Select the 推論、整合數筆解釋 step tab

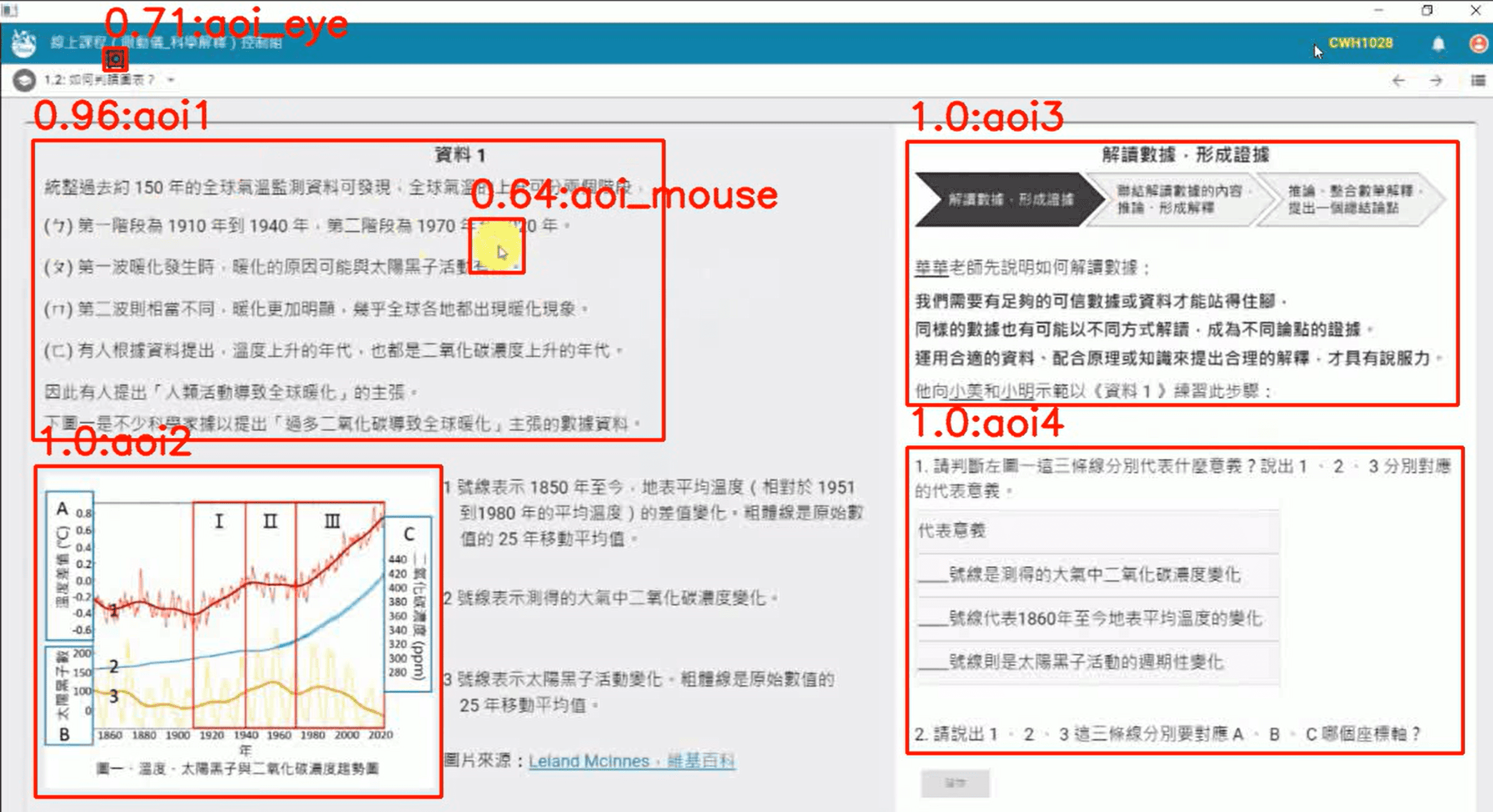[1349, 200]
